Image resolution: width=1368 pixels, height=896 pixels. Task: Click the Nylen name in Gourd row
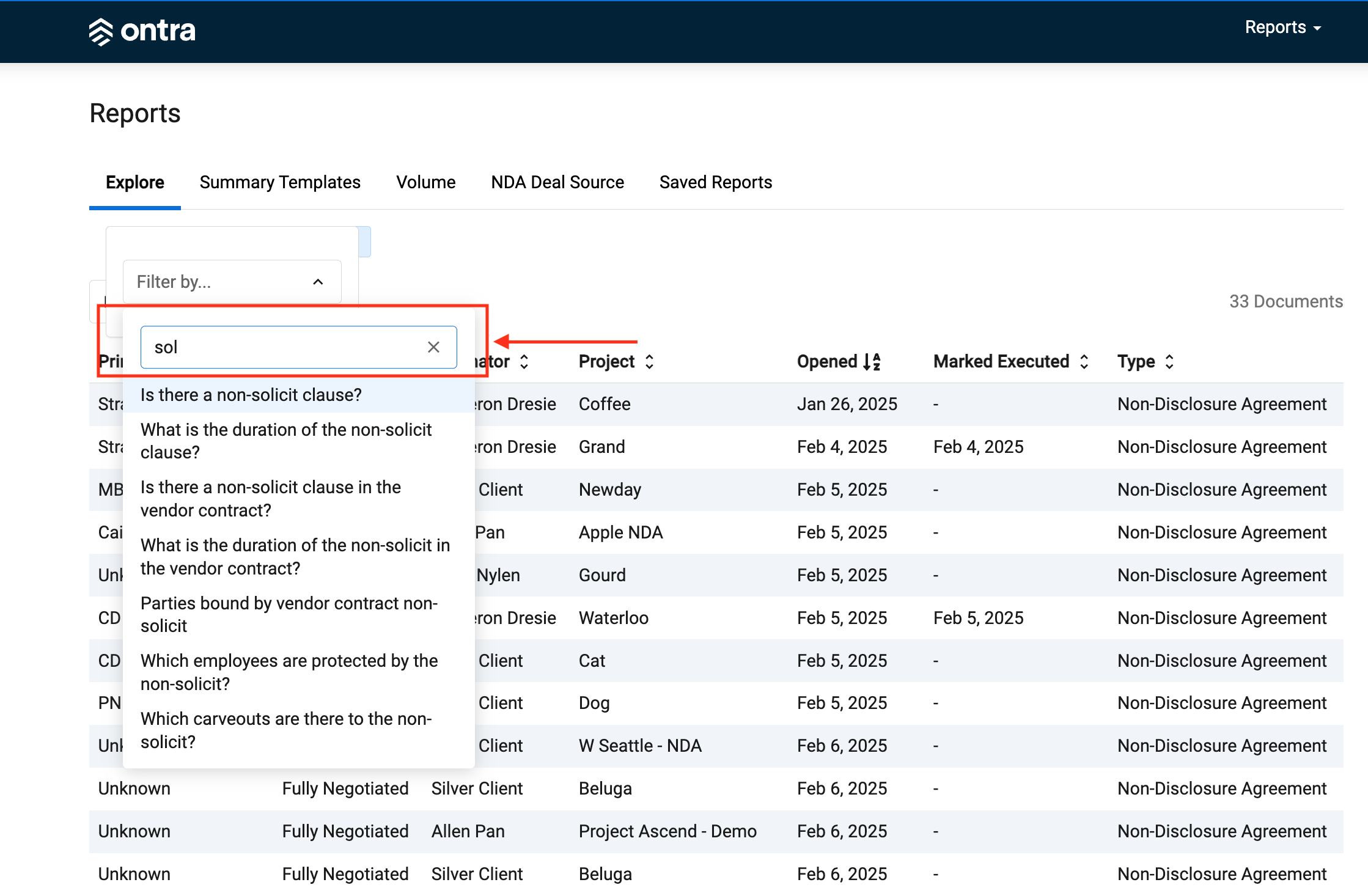(498, 575)
